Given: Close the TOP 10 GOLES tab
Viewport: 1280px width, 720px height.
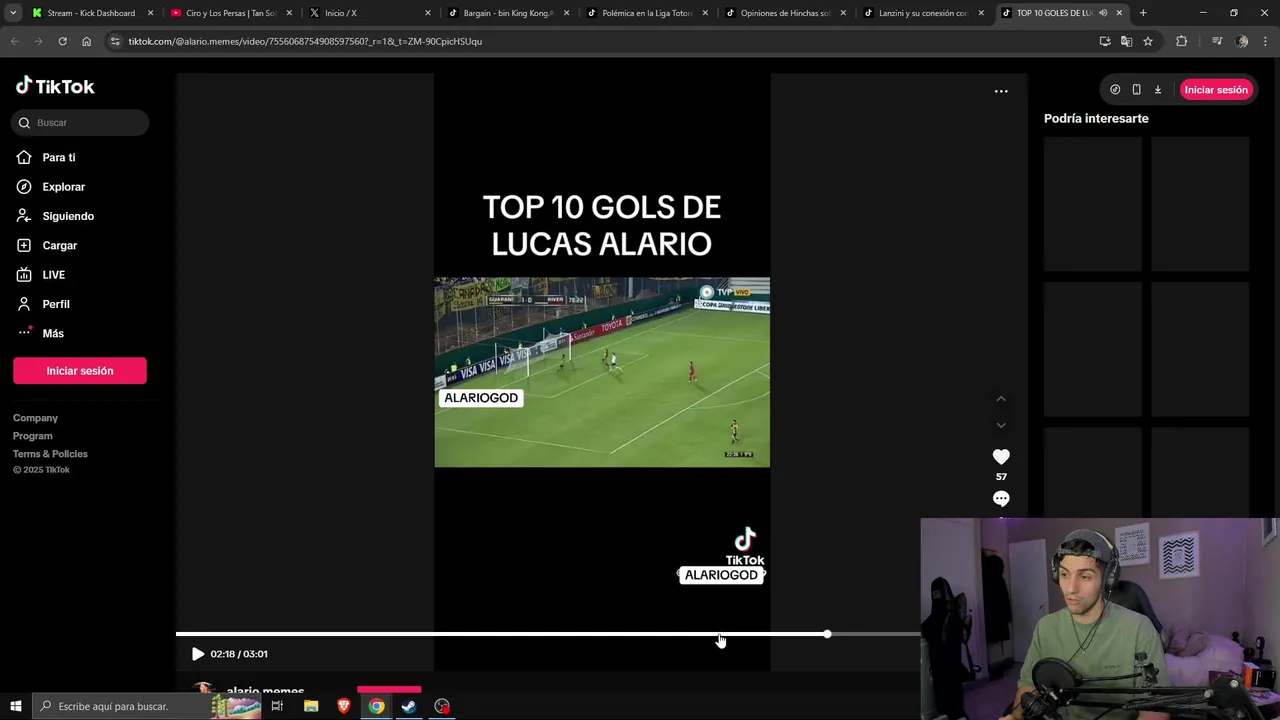Looking at the screenshot, I should 1119,13.
